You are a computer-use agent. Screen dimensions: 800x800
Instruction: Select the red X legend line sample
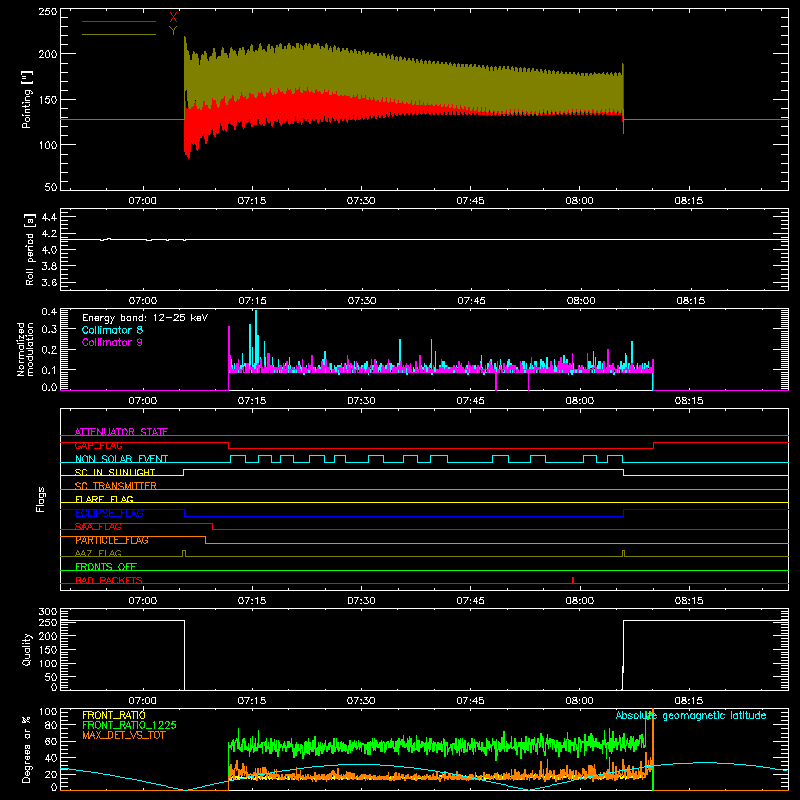tap(119, 21)
